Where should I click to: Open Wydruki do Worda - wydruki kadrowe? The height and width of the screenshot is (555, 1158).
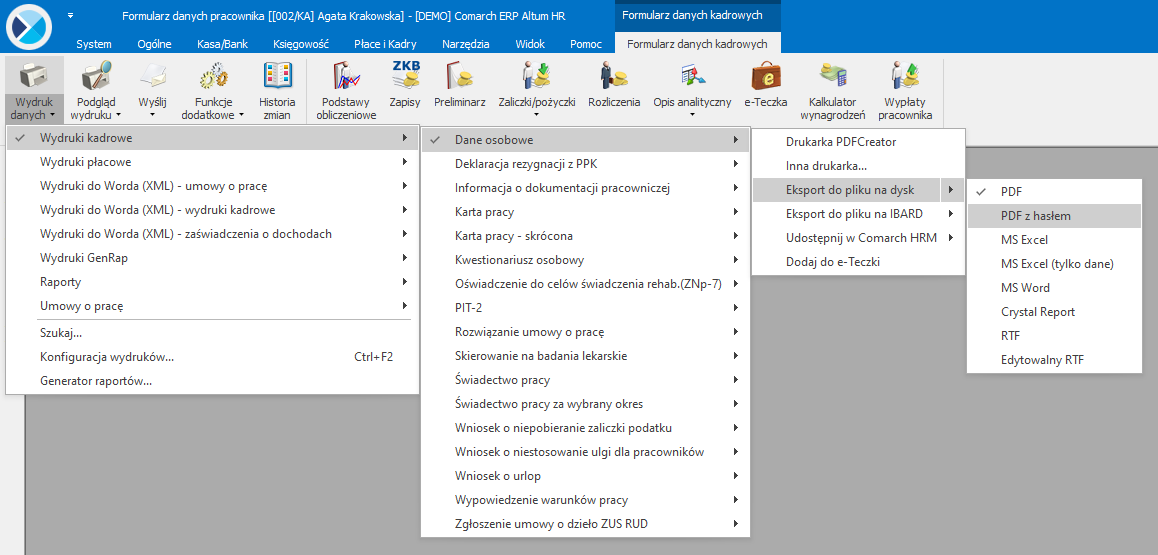point(212,210)
